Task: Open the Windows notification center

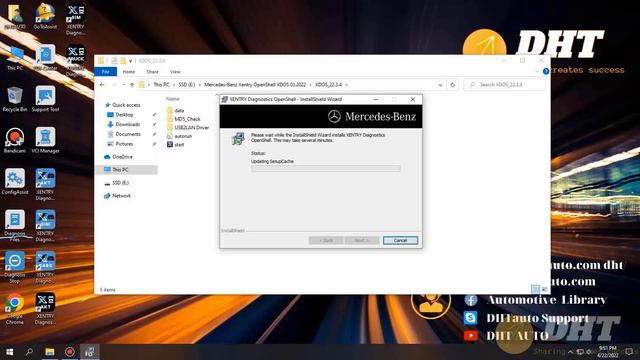Action: (x=629, y=351)
